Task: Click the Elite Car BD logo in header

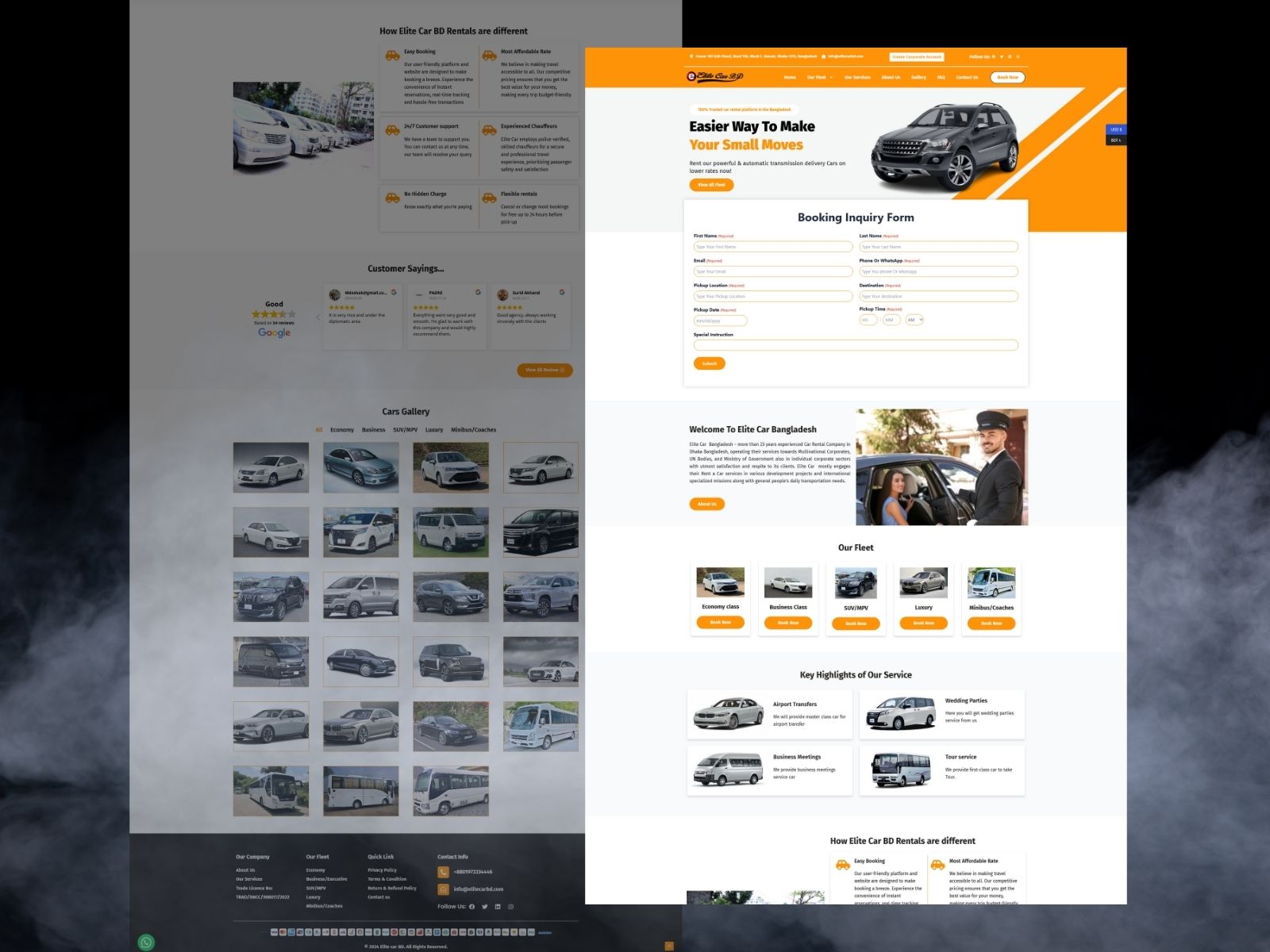Action: 714,77
